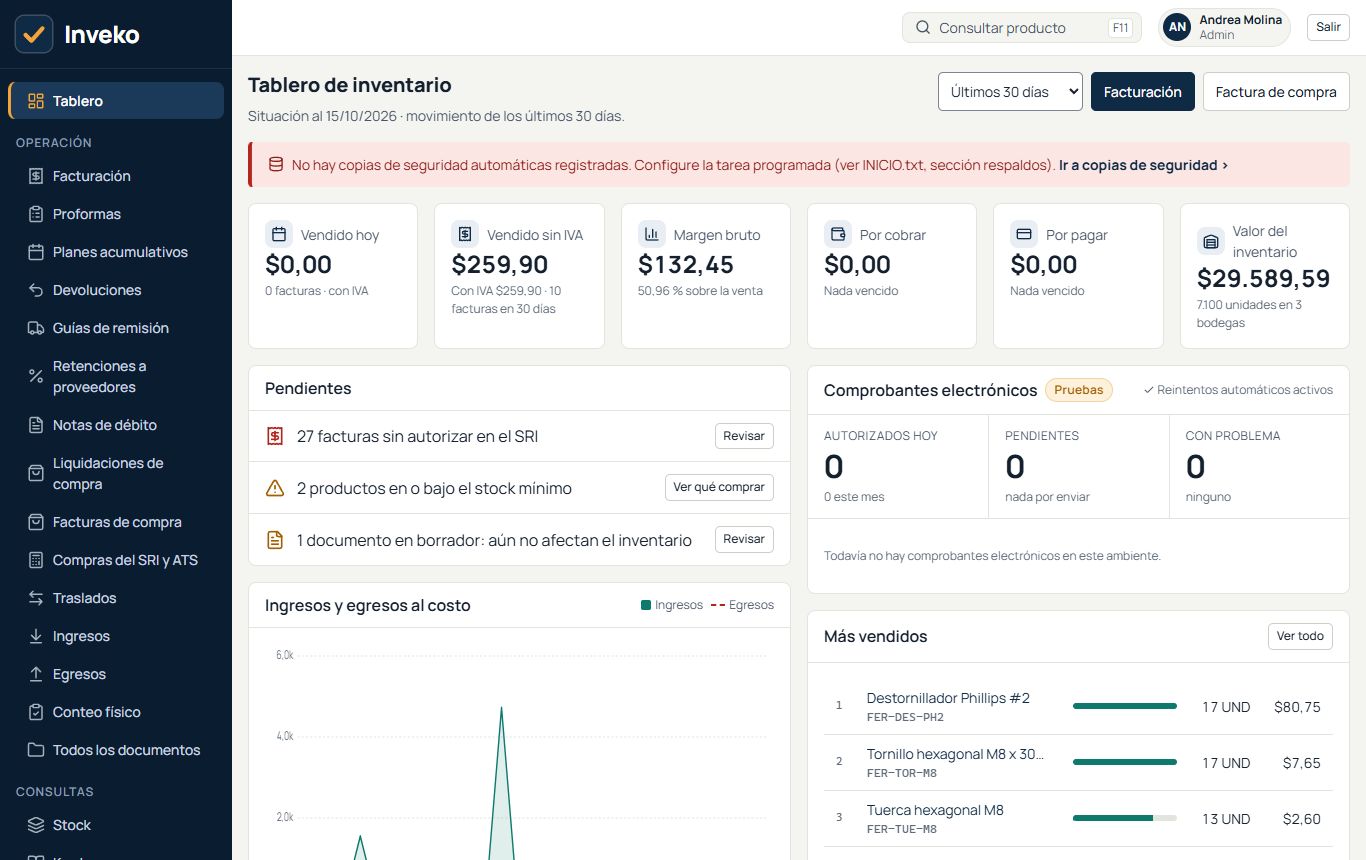The height and width of the screenshot is (860, 1366).
Task: Click Revisar for documento en borrador
Action: click(744, 539)
